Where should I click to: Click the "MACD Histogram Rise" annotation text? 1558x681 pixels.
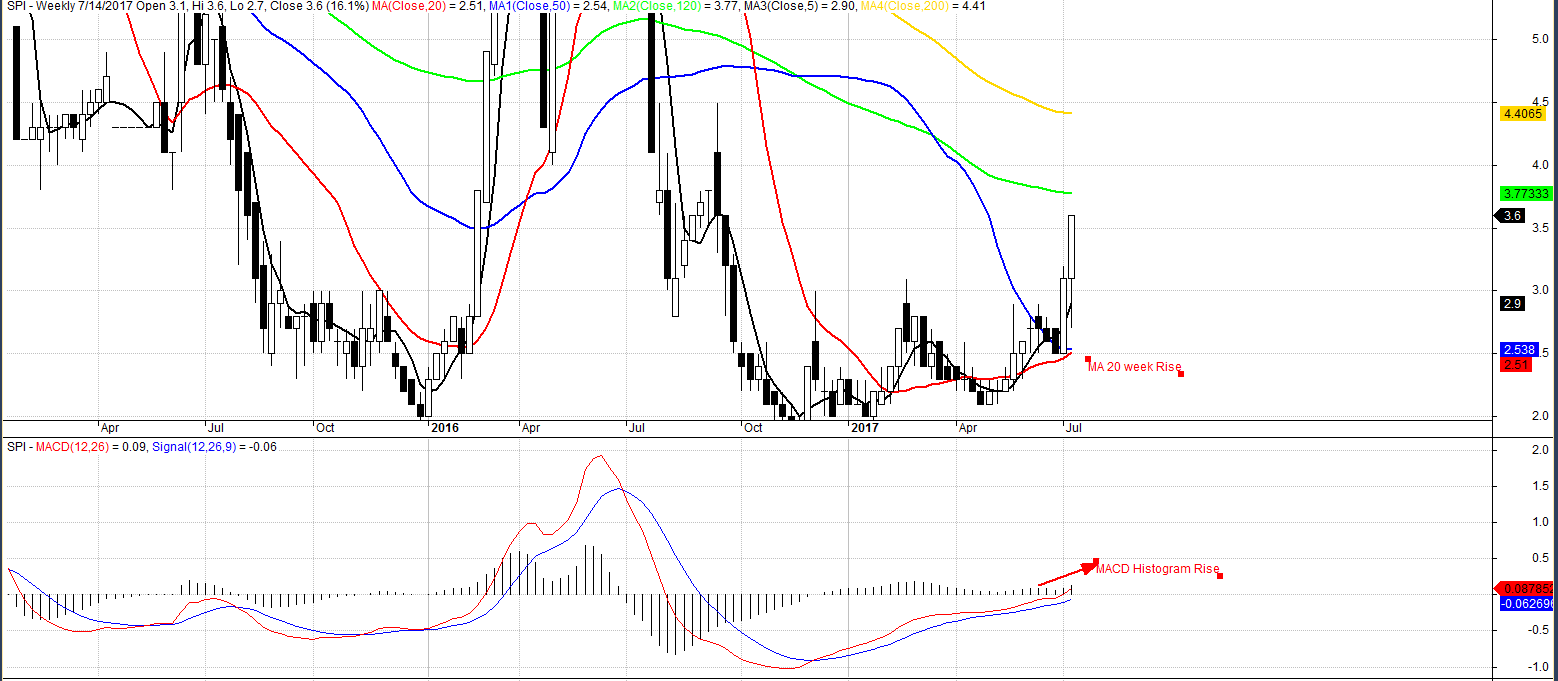(x=1157, y=569)
